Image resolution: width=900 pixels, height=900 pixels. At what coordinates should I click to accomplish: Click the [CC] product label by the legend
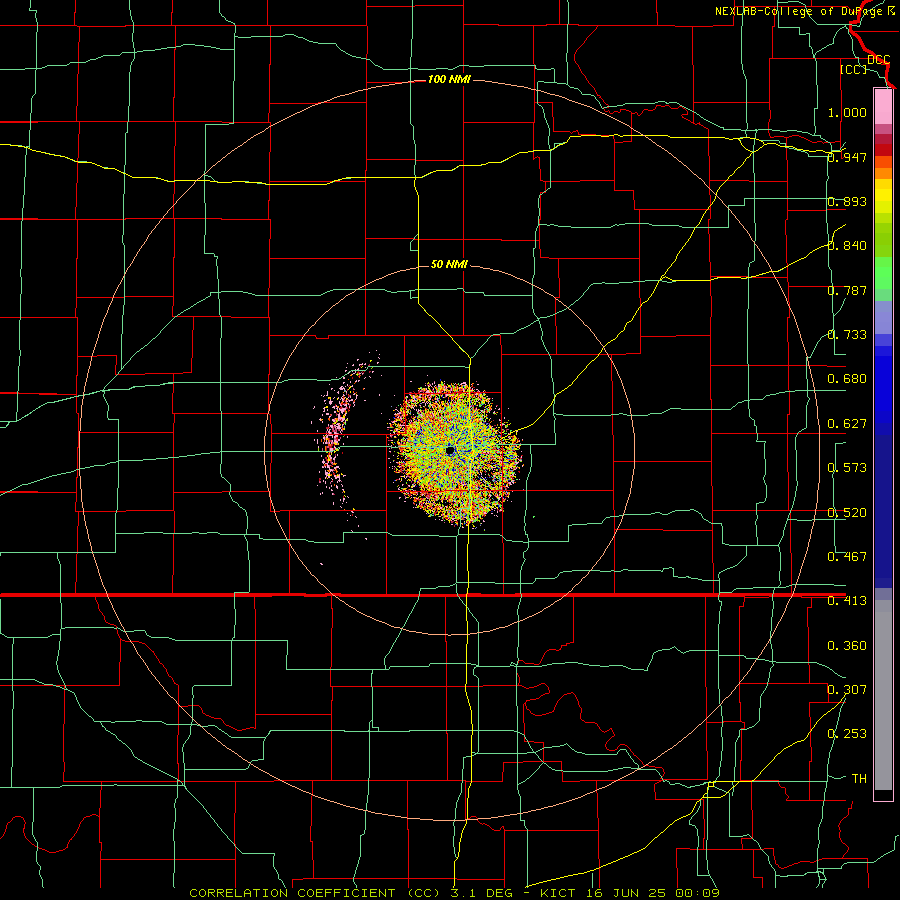(853, 69)
